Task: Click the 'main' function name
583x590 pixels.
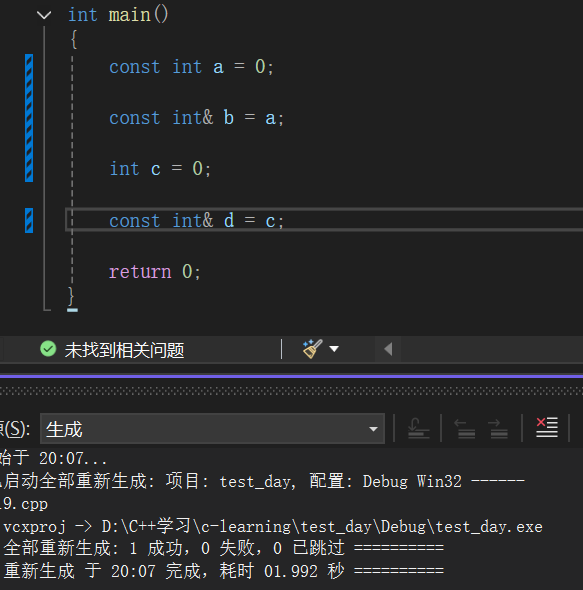Action: coord(129,15)
